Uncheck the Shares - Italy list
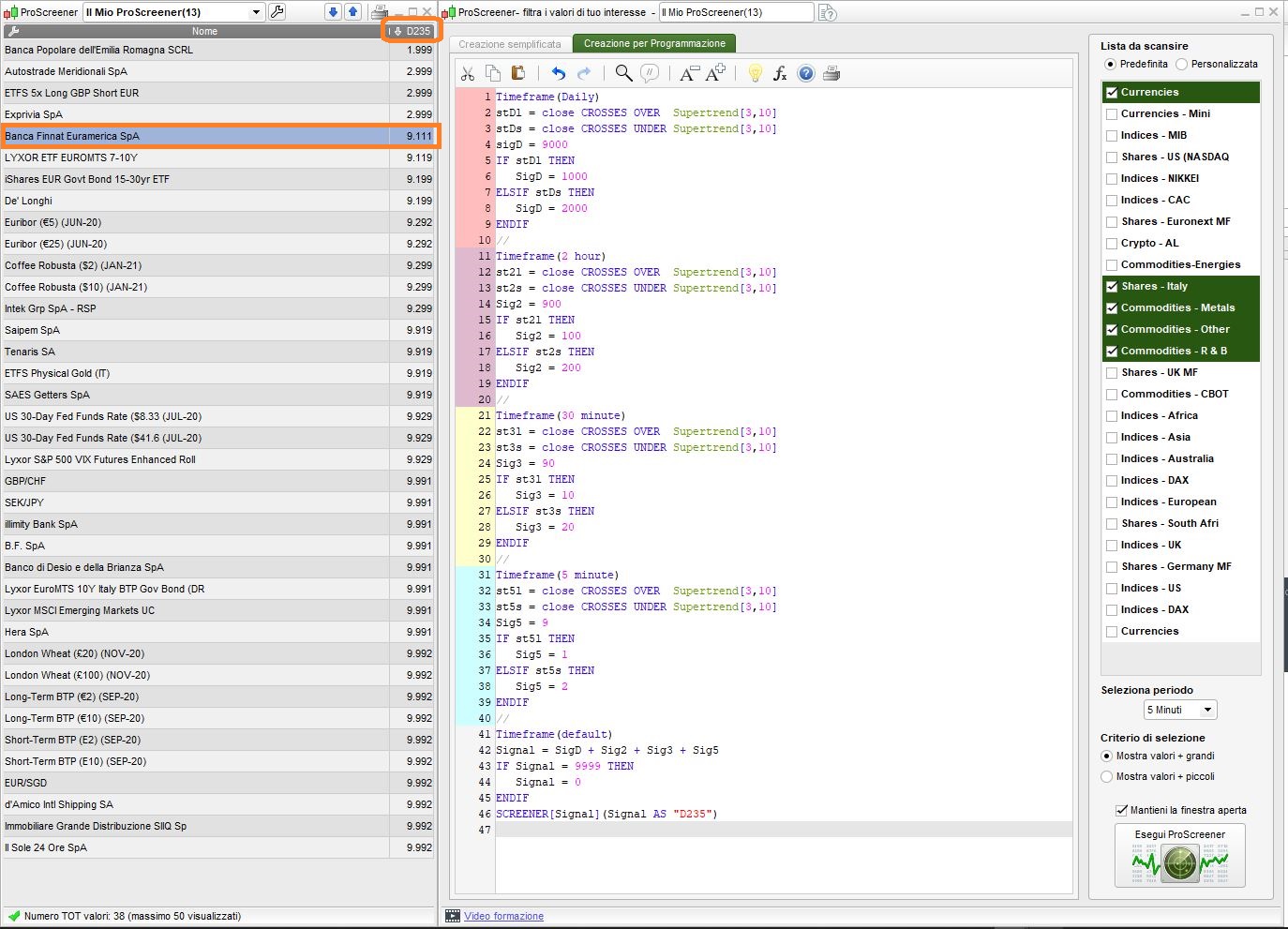 click(1112, 287)
